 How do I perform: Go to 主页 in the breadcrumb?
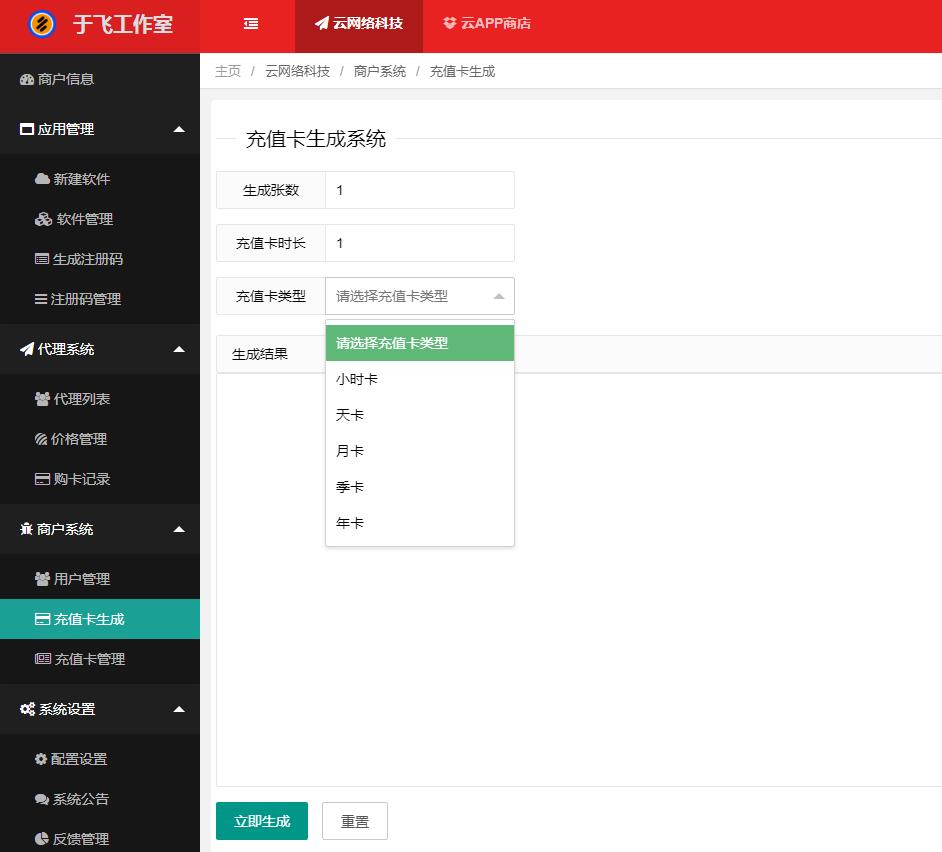click(228, 72)
